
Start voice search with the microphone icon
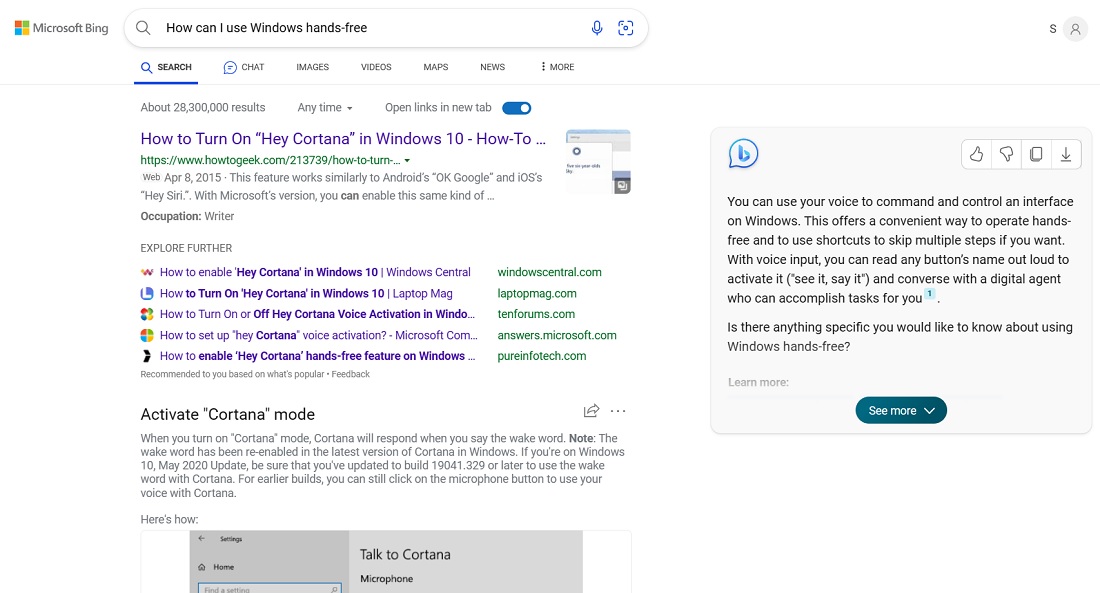click(597, 28)
